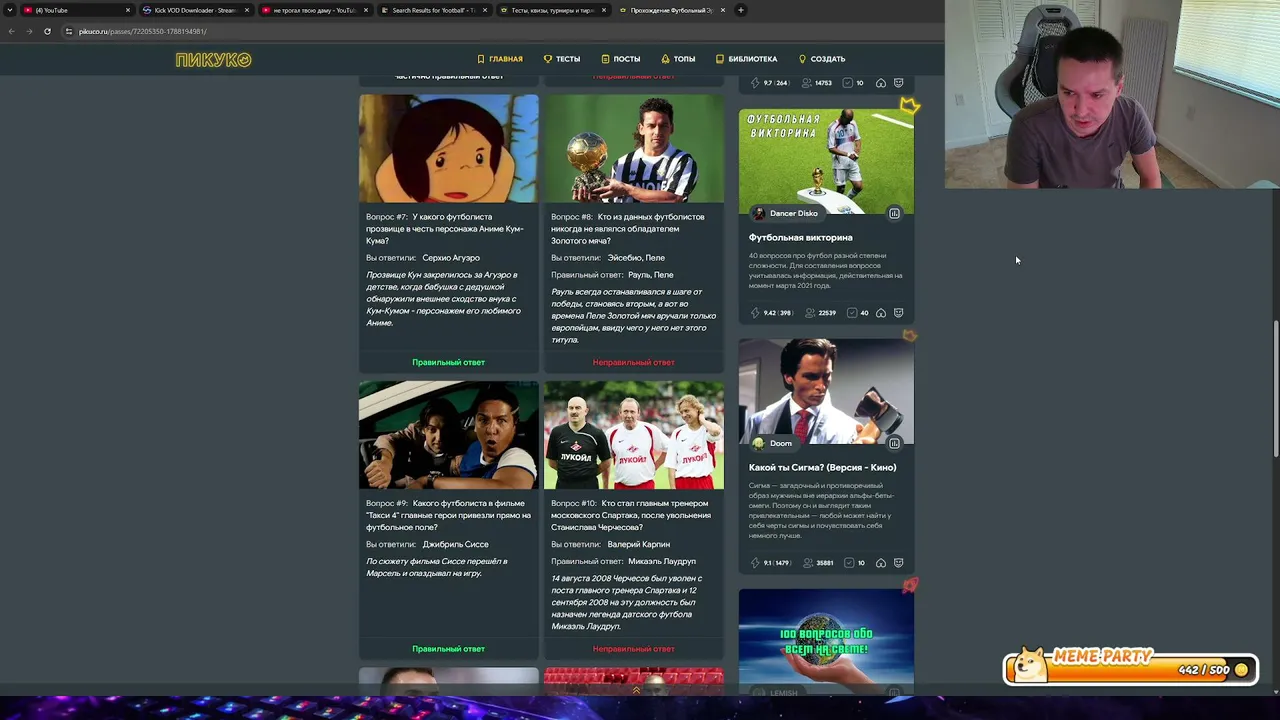Open the 'Какой ты Сигма? (Версия - Кино)' title
The width and height of the screenshot is (1280, 720).
[823, 467]
